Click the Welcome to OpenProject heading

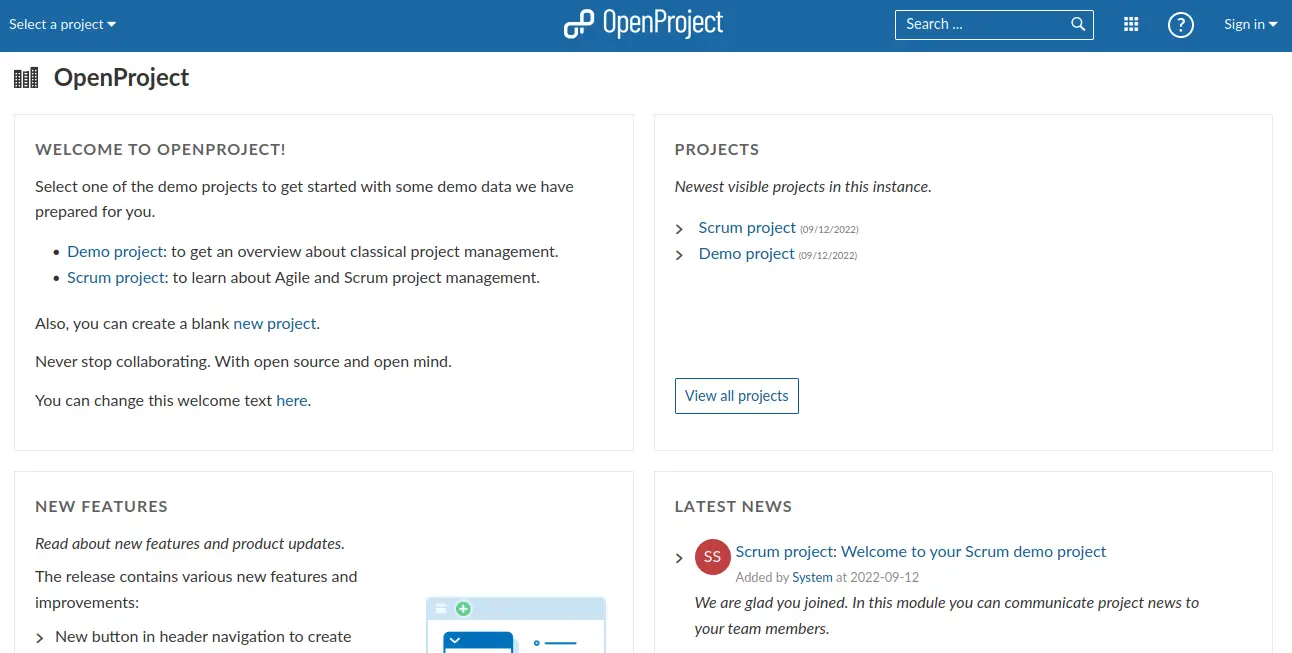tap(160, 150)
